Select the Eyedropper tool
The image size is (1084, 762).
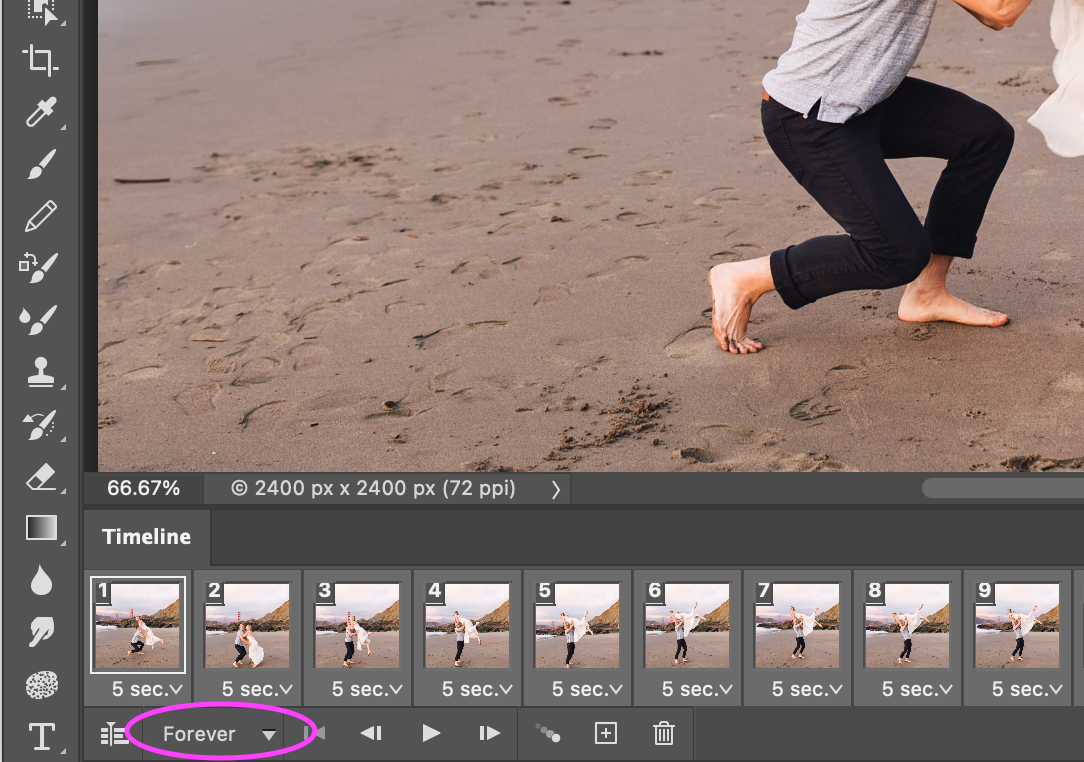point(40,113)
